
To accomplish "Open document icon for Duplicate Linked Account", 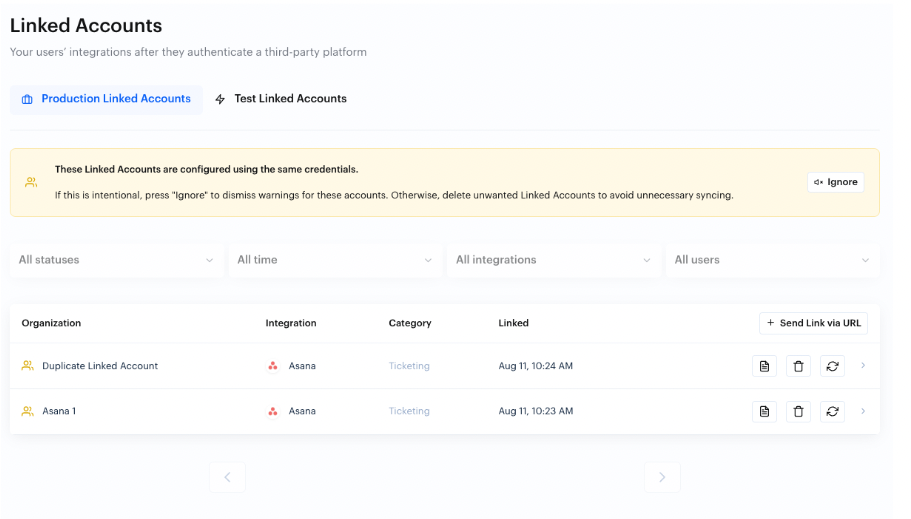I will [x=764, y=366].
